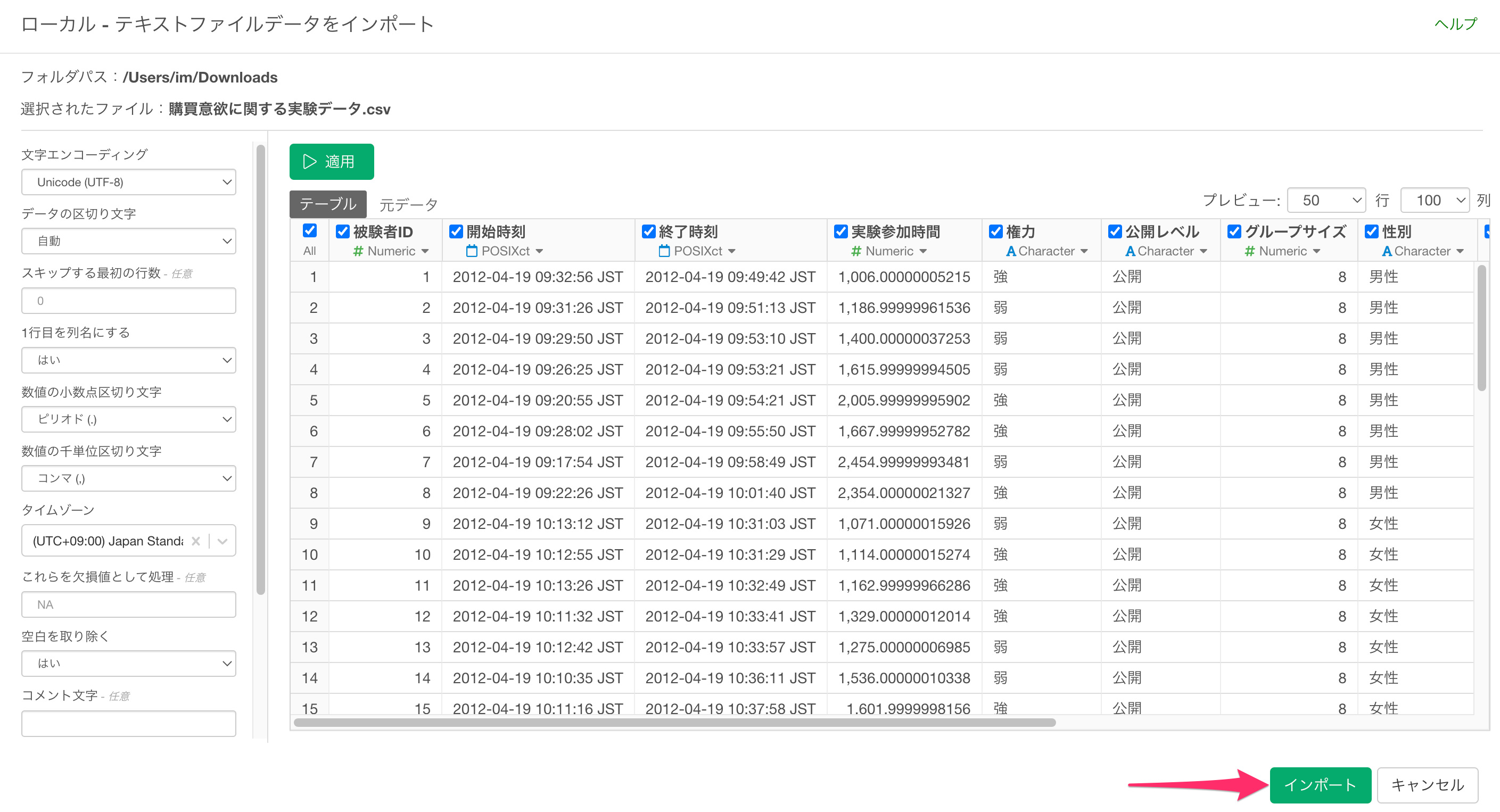Image resolution: width=1500 pixels, height=812 pixels.
Task: Click the Numeric type icon under 被験者ID
Action: click(359, 252)
